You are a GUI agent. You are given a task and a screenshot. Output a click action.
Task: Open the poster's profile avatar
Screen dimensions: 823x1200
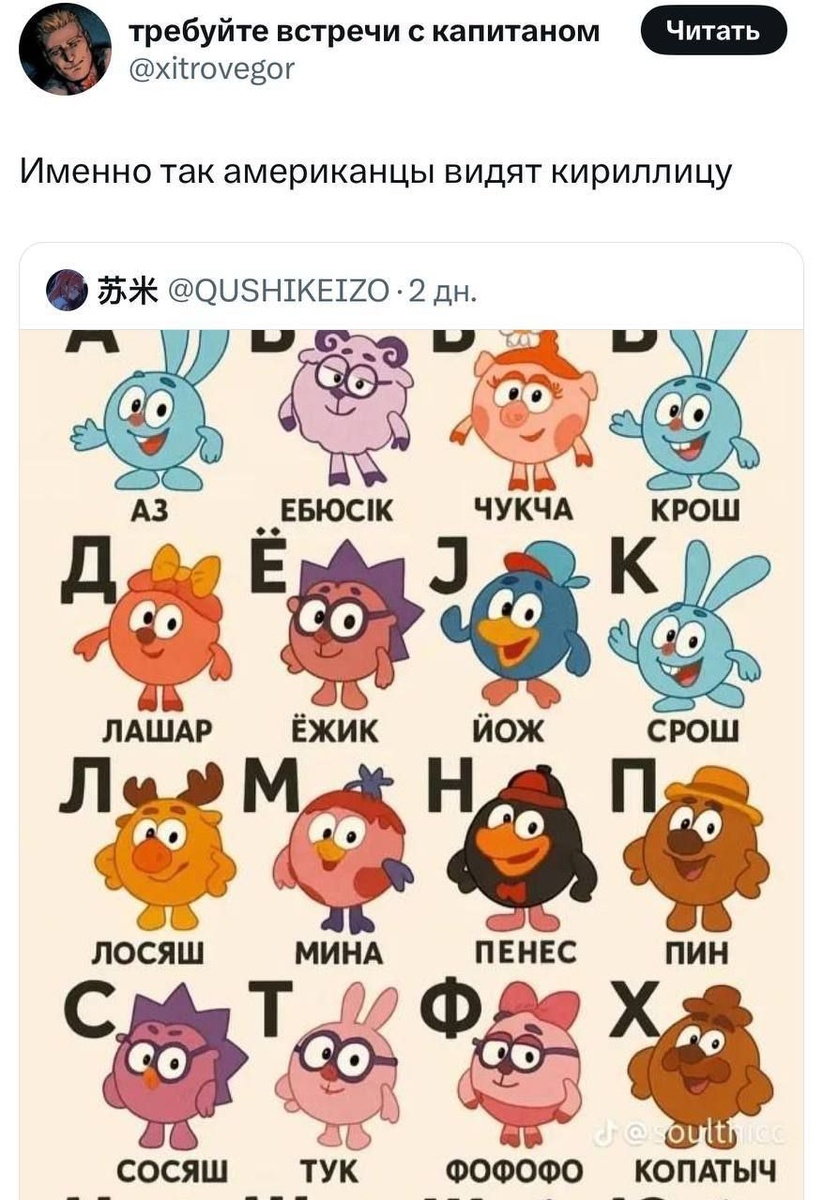click(x=65, y=49)
